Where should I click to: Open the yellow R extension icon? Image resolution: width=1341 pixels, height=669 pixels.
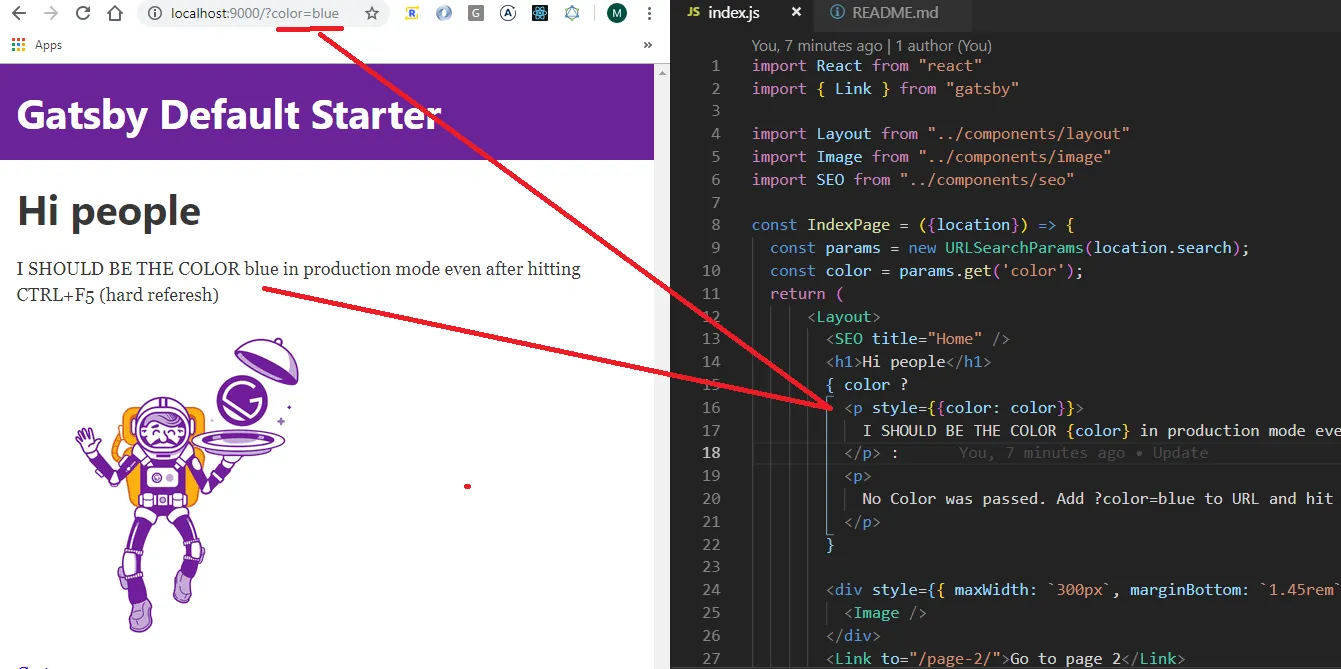(x=412, y=14)
